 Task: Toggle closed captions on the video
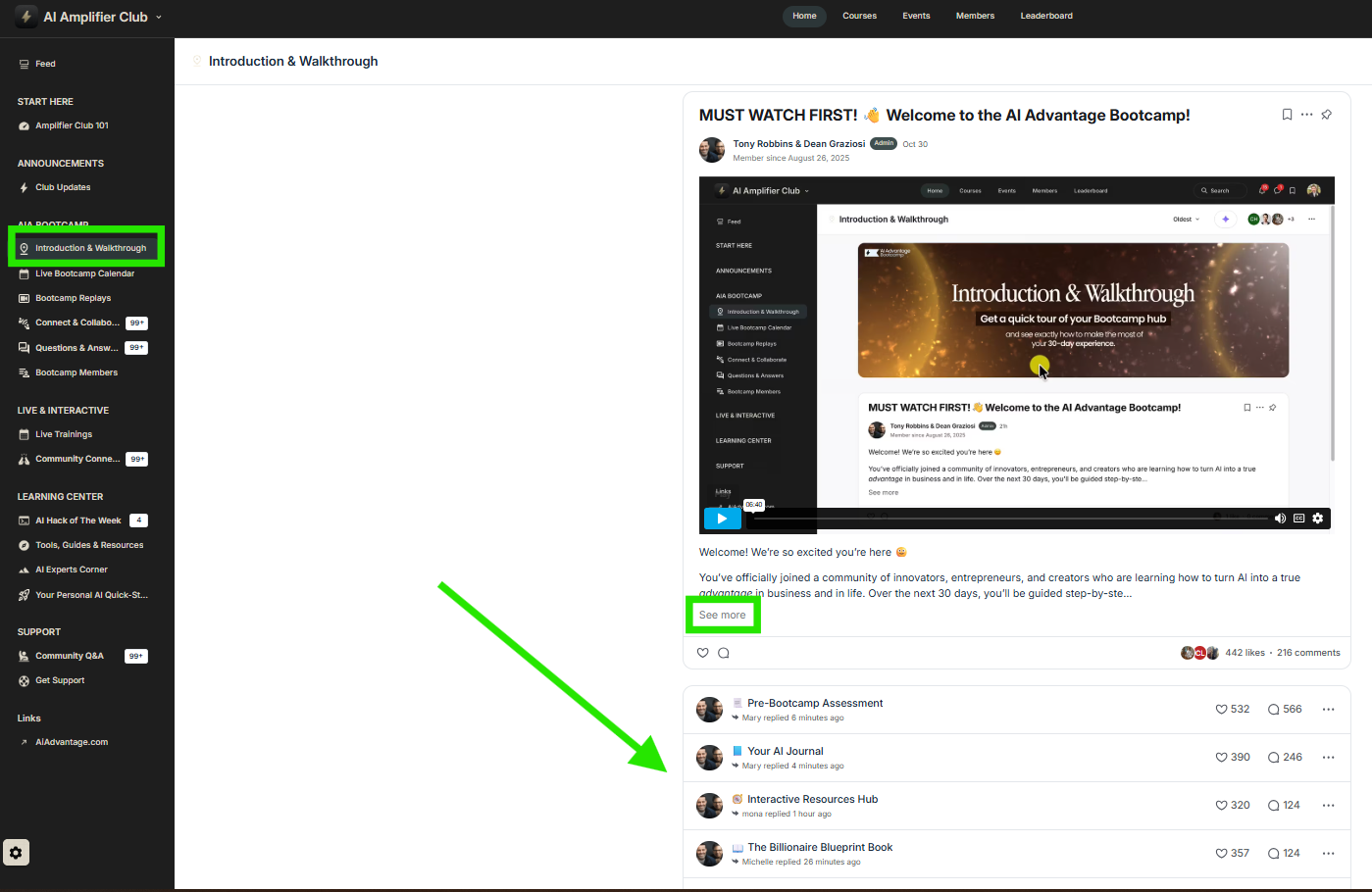pyautogui.click(x=1299, y=519)
